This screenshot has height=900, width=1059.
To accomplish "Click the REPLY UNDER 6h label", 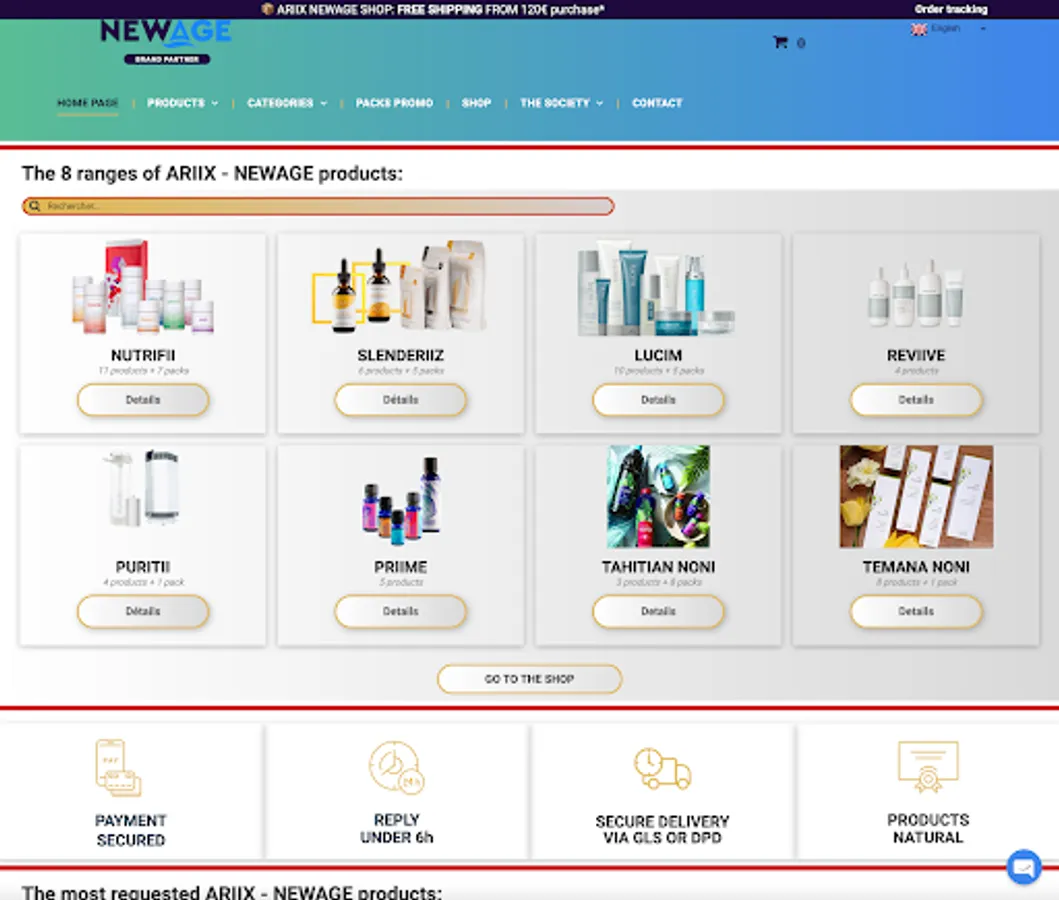I will [x=396, y=828].
